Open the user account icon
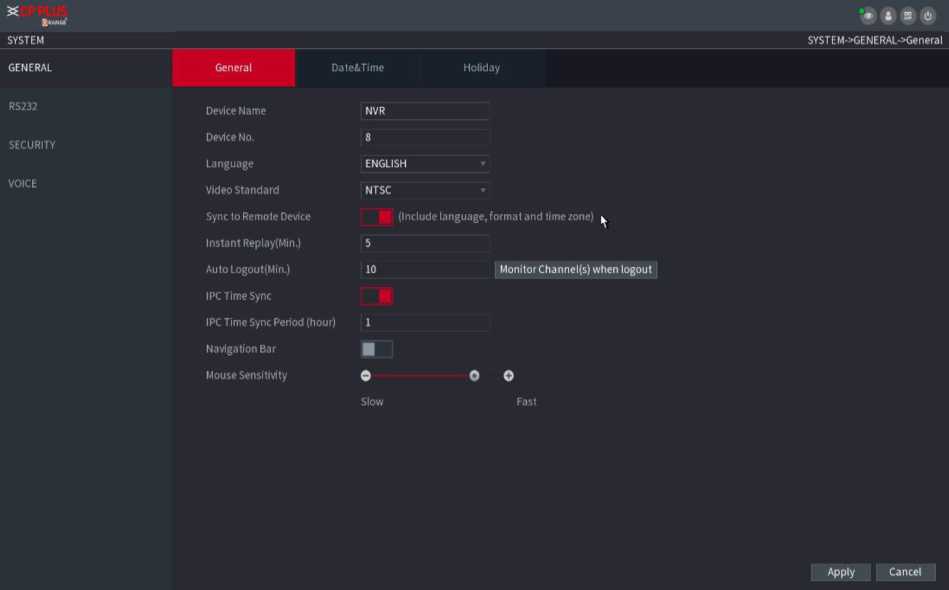Image resolution: width=949 pixels, height=590 pixels. point(888,16)
